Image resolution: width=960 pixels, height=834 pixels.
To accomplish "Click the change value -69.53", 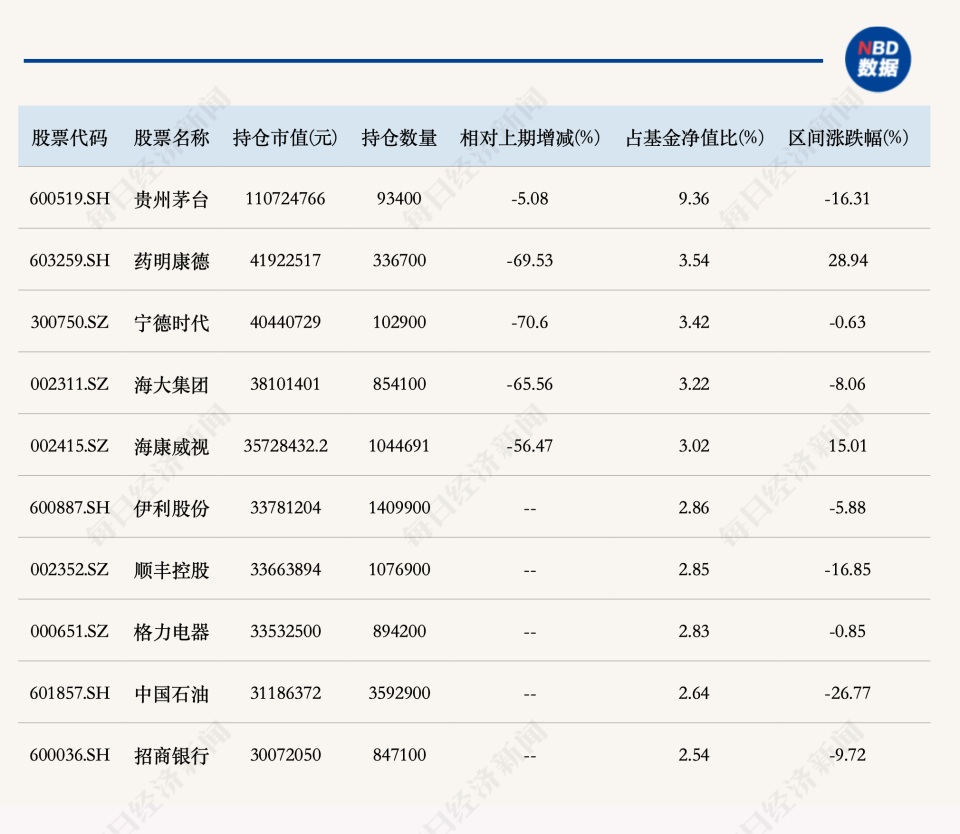I will click(x=530, y=261).
